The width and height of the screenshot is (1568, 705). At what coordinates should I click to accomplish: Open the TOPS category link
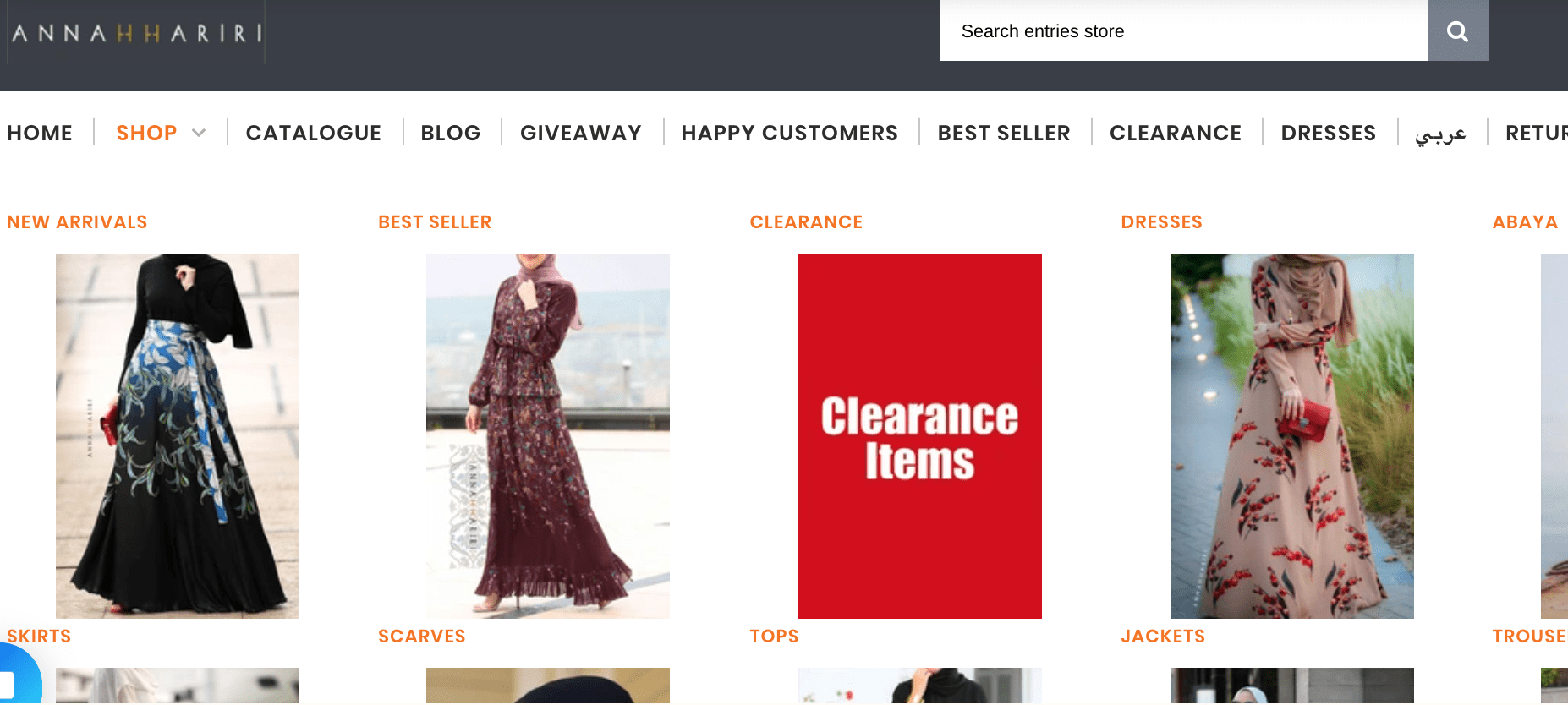(x=774, y=636)
